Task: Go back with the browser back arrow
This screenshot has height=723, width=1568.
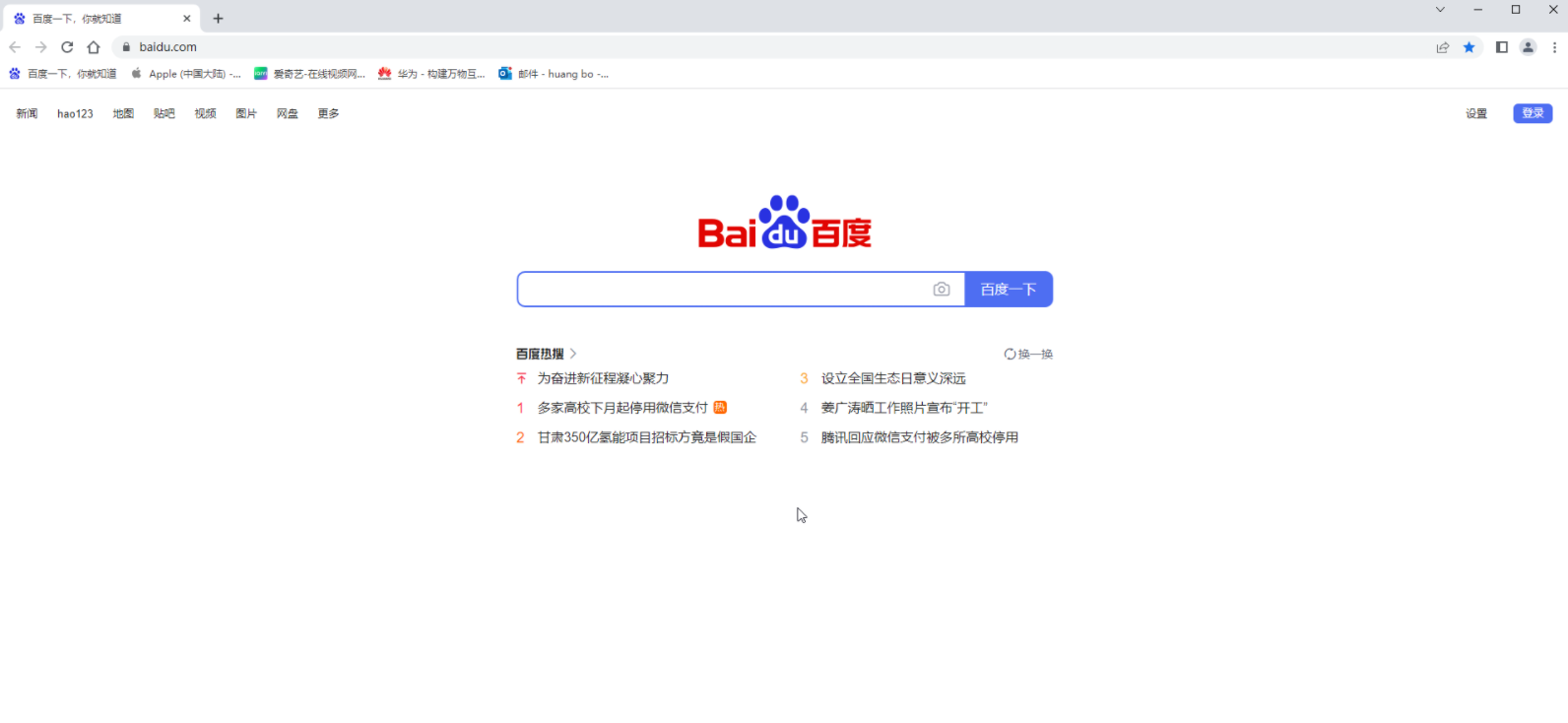Action: pos(15,47)
